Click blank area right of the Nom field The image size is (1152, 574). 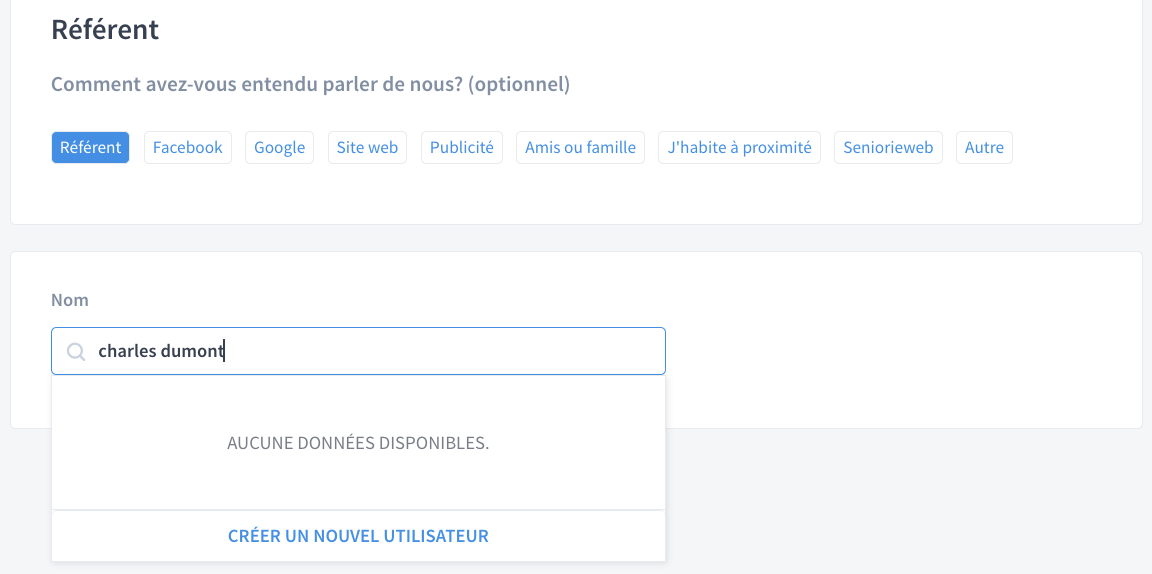click(x=896, y=351)
